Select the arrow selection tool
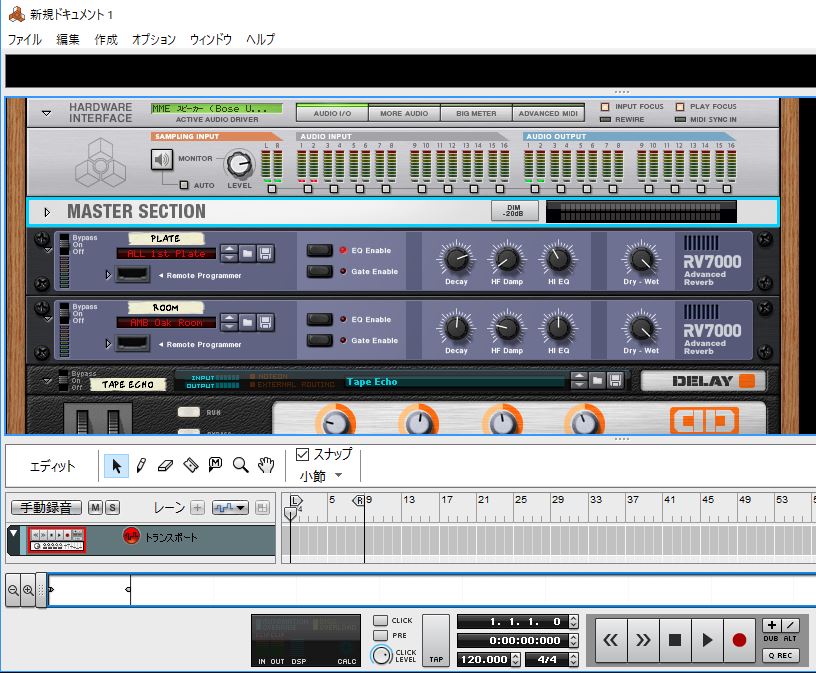The height and width of the screenshot is (673, 816). [116, 466]
